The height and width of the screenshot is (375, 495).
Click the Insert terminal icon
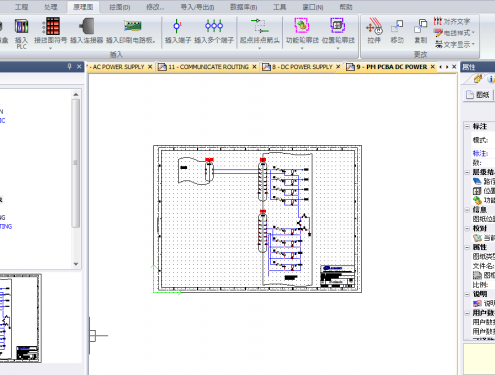(x=177, y=26)
